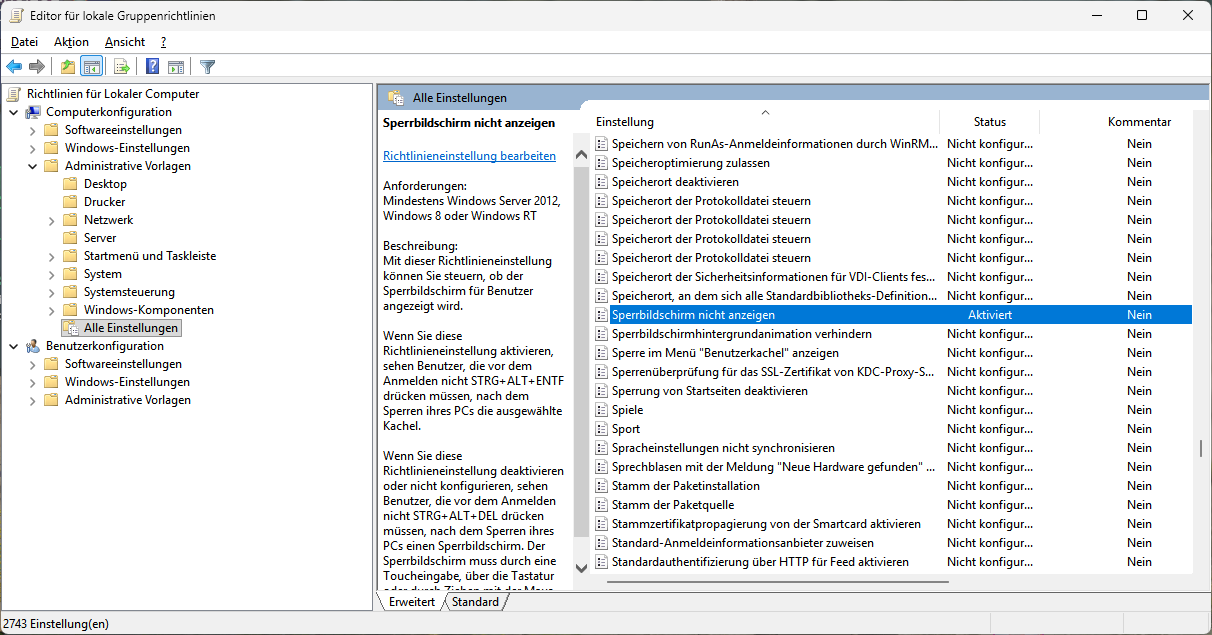Click folder icon next to Drucker
This screenshot has width=1212, height=635.
click(x=70, y=202)
